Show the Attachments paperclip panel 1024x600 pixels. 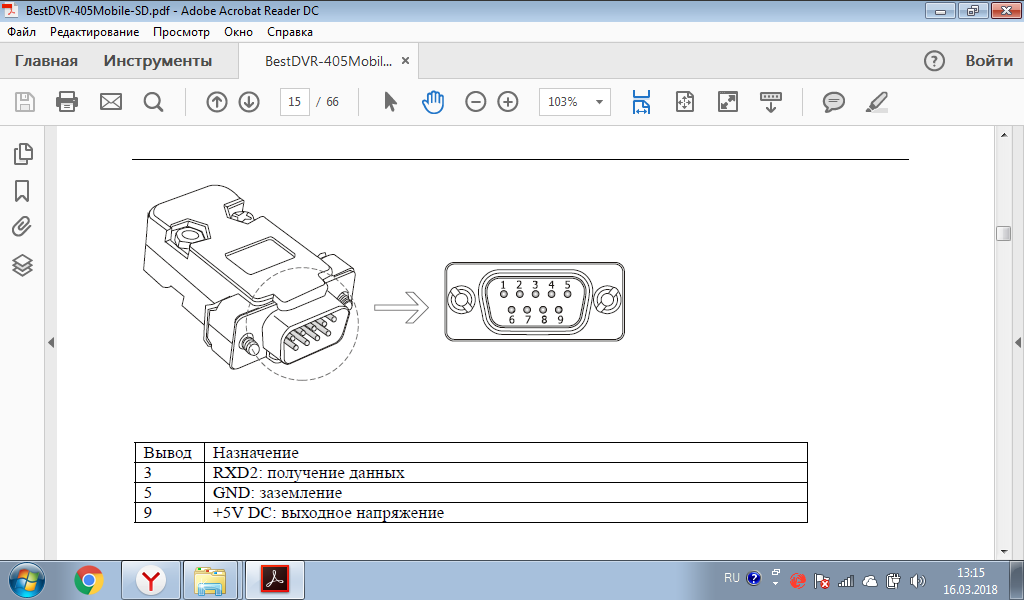pos(22,227)
